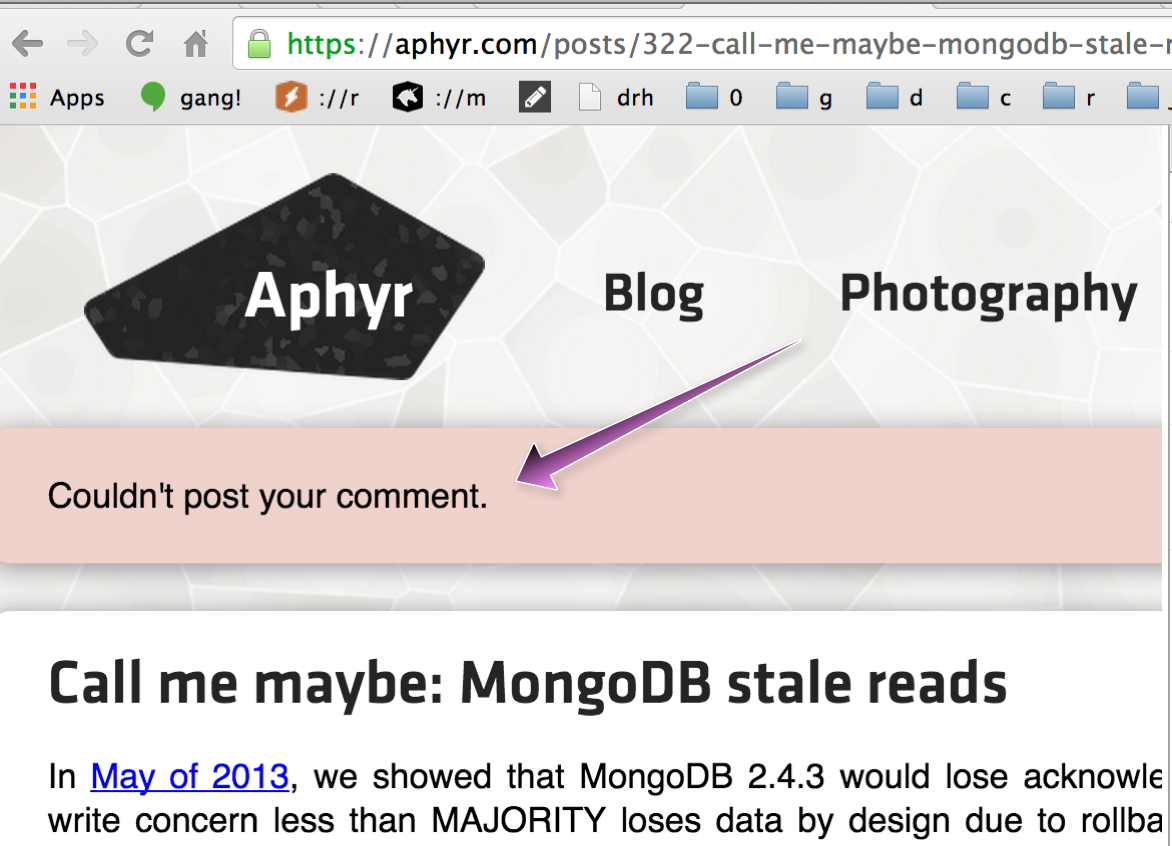This screenshot has width=1172, height=846.
Task: Open the gang! bookmark
Action: pyautogui.click(x=191, y=97)
